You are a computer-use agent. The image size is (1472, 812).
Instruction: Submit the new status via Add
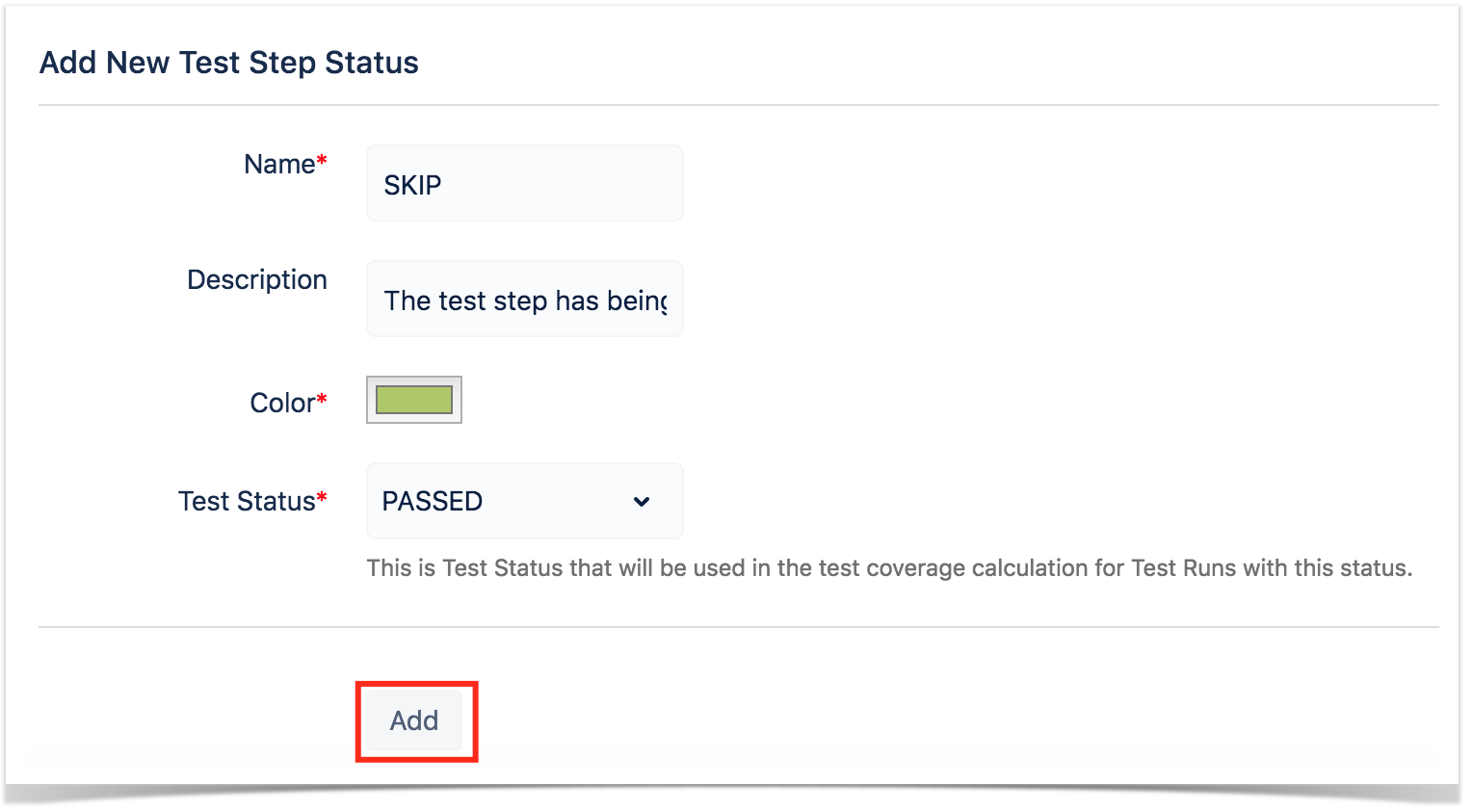click(x=414, y=720)
